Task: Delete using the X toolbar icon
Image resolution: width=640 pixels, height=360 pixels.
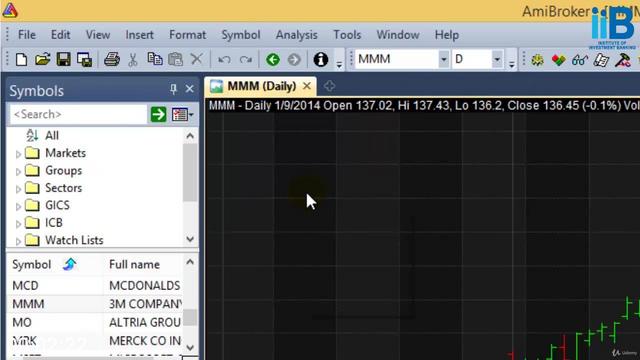Action: coord(197,60)
